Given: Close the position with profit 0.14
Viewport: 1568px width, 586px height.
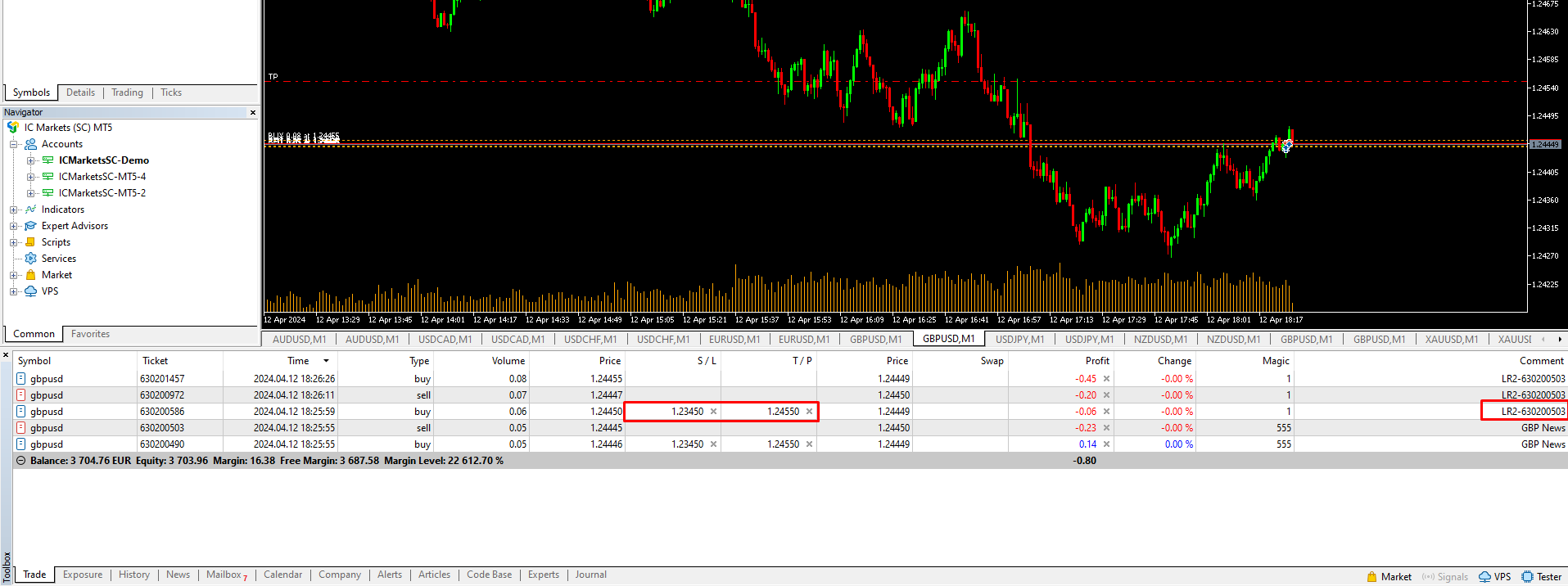Looking at the screenshot, I should 1106,444.
